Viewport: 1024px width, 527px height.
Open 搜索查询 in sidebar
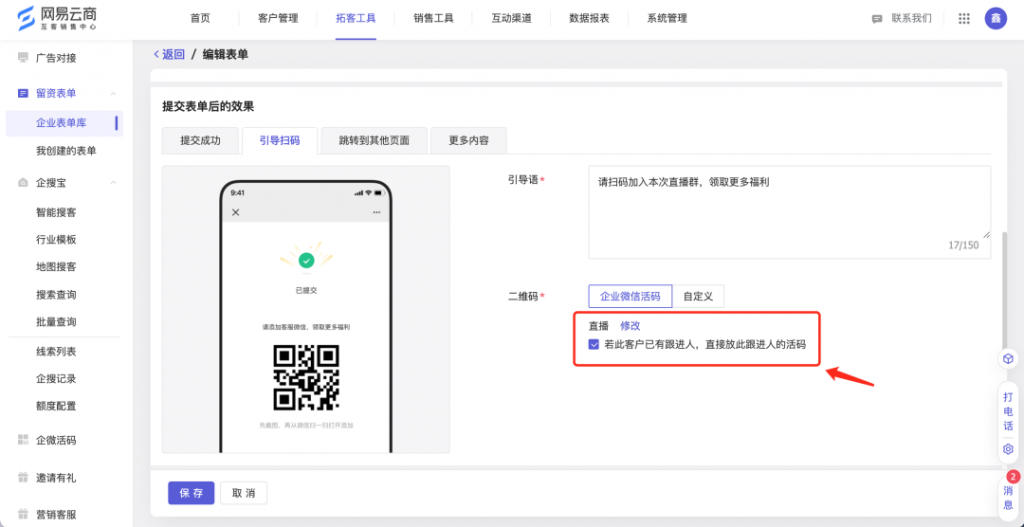pos(56,295)
